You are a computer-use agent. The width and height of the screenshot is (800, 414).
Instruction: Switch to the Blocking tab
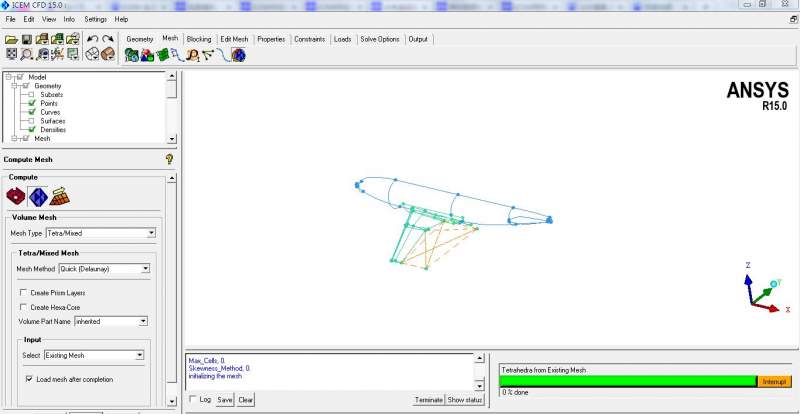(x=199, y=39)
